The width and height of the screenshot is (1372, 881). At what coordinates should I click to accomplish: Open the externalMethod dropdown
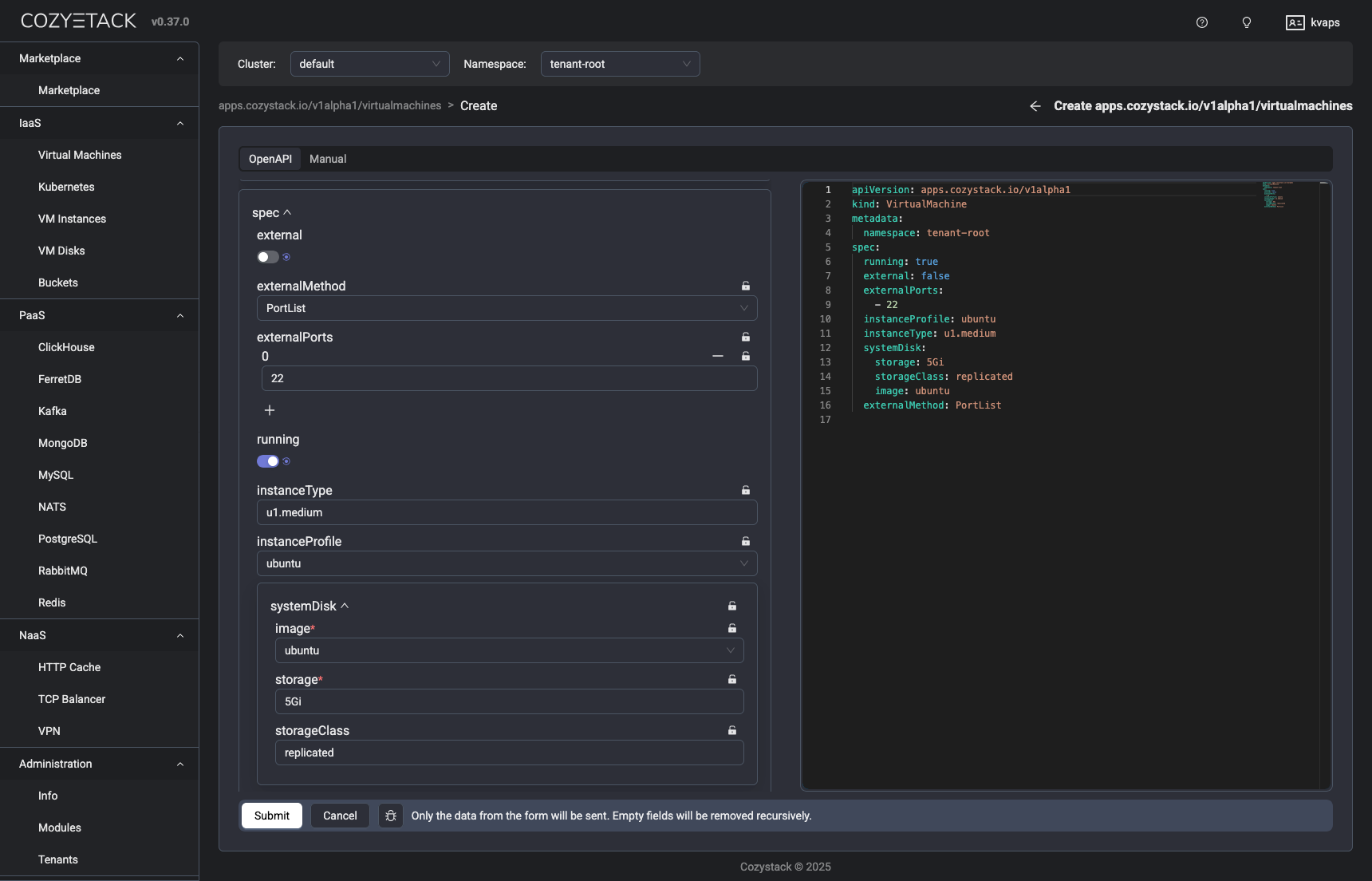[507, 308]
